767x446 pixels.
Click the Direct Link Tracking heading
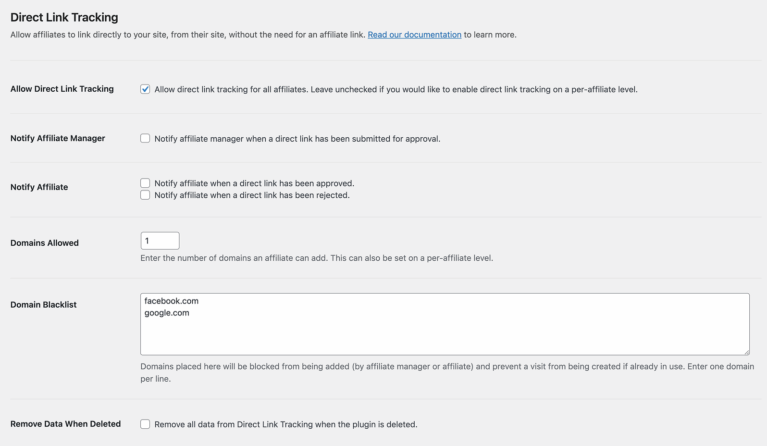click(x=64, y=17)
